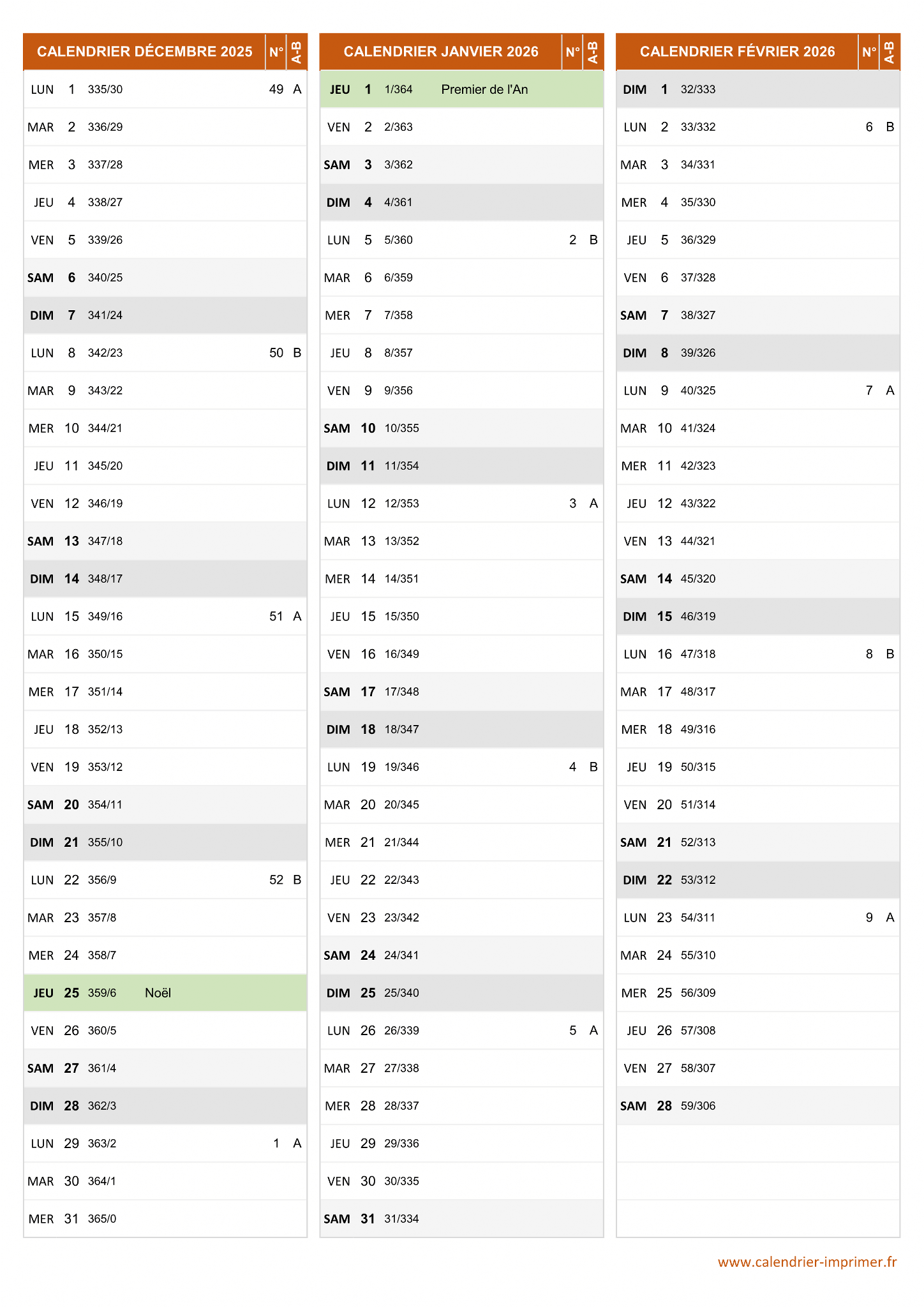Select the Calendrier Janvier 2026 header
This screenshot has width=924, height=1307.
tap(441, 52)
